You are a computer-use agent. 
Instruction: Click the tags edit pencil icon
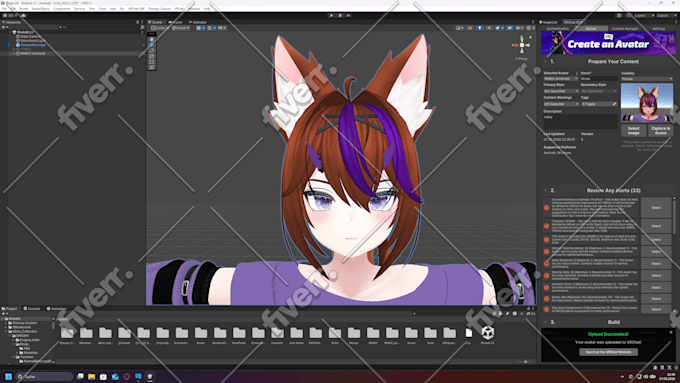point(614,104)
